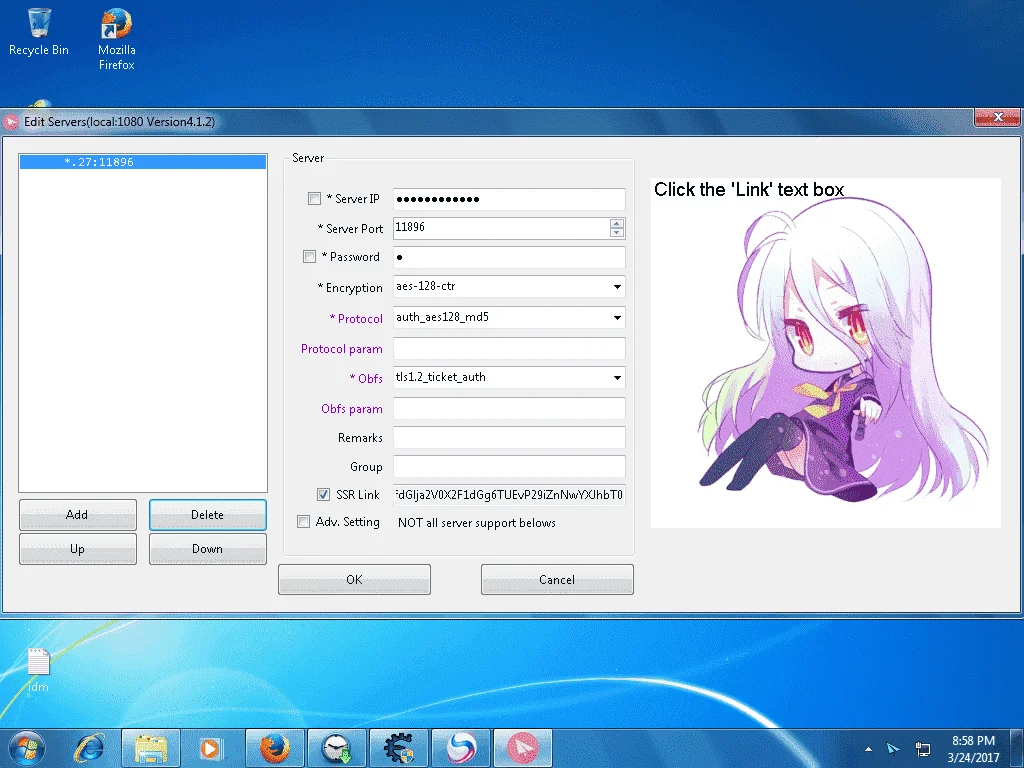
Task: Click the Password input field
Action: 509,257
